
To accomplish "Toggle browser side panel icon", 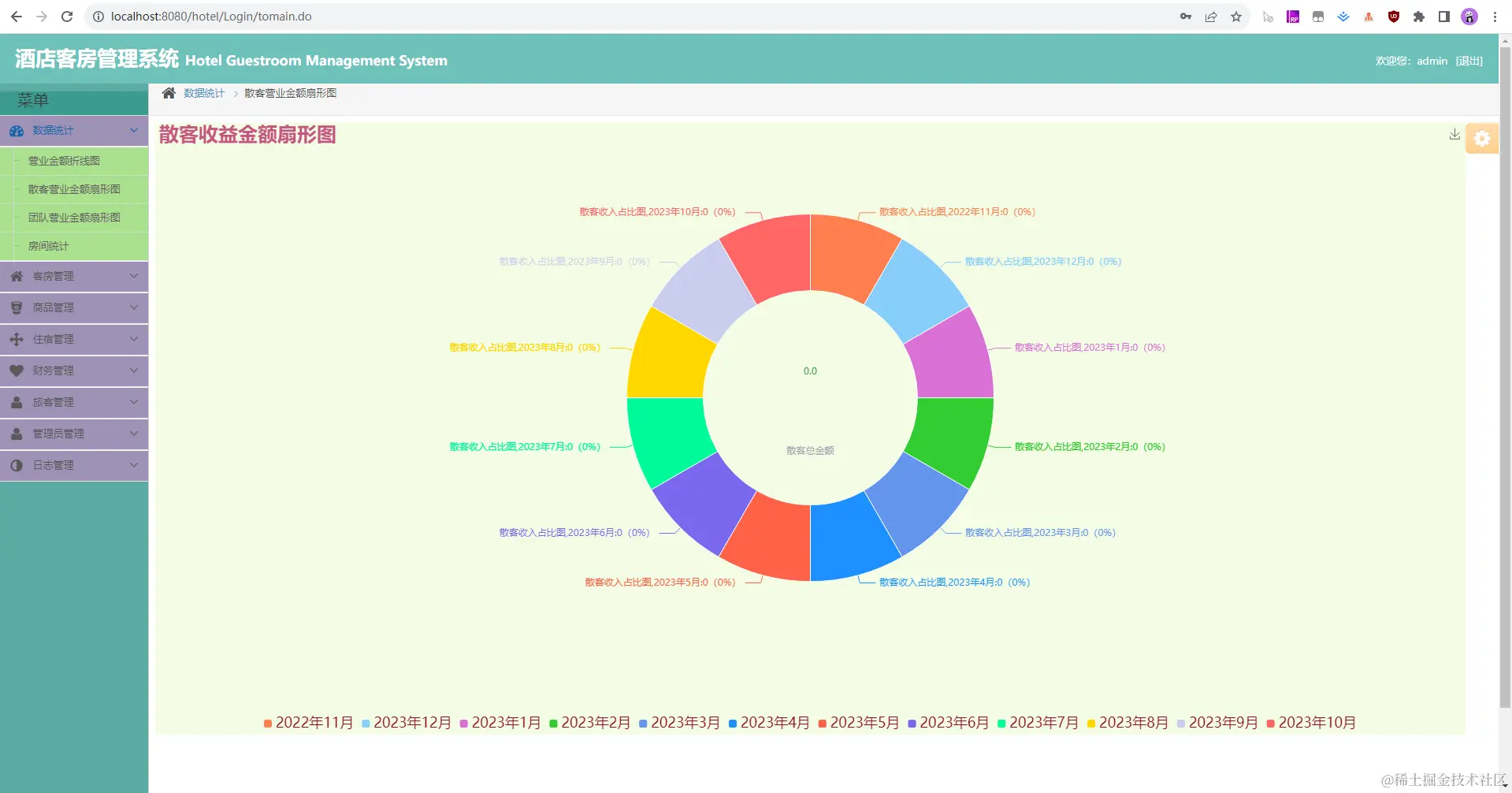I will click(x=1444, y=17).
